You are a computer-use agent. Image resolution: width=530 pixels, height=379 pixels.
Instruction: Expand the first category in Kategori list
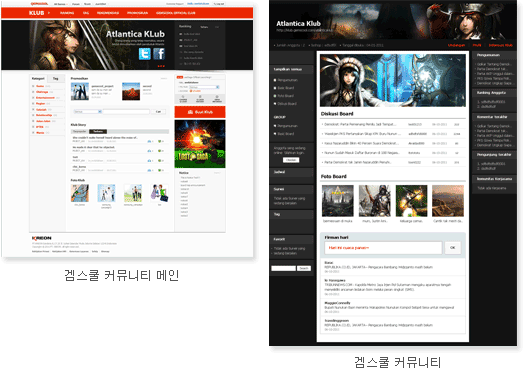[x=40, y=86]
